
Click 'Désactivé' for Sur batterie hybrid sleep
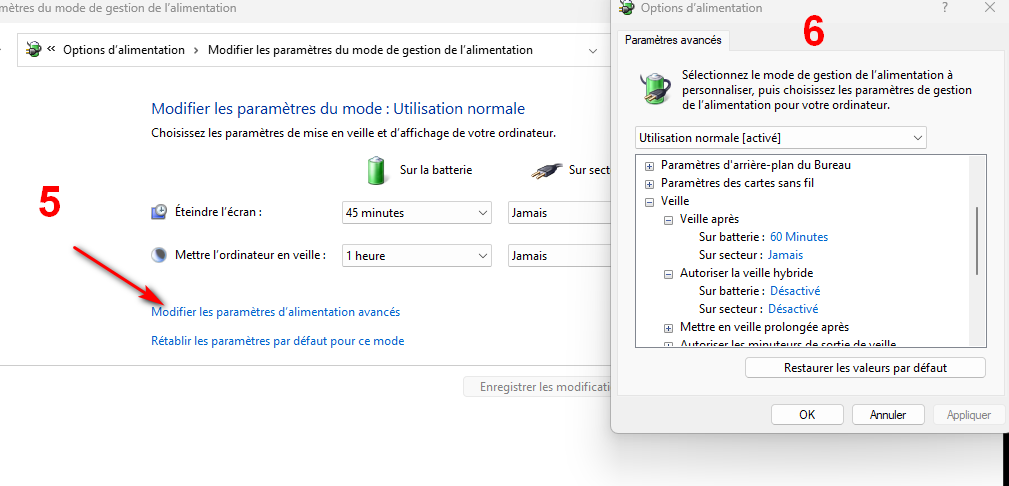point(795,291)
